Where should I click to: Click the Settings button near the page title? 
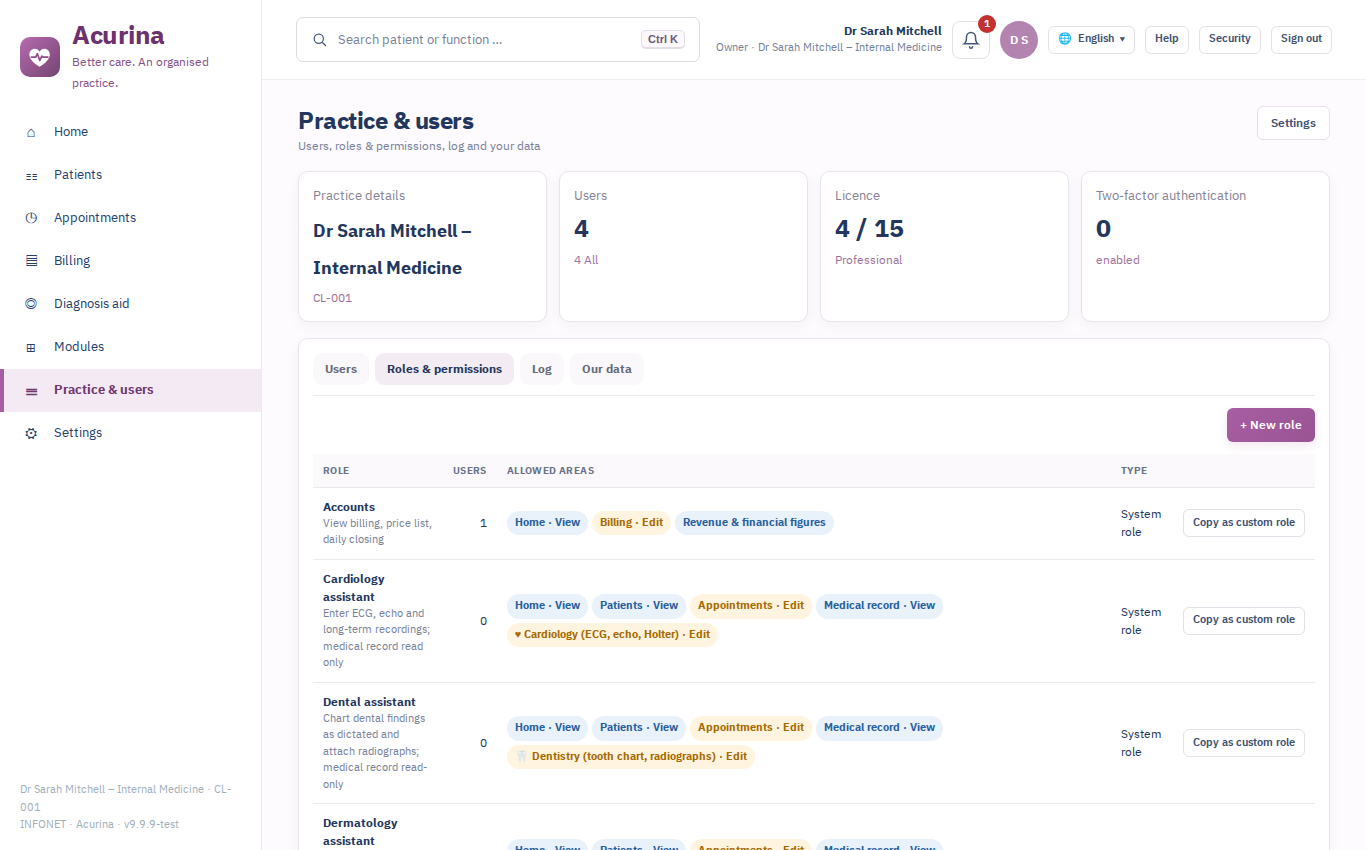1293,123
